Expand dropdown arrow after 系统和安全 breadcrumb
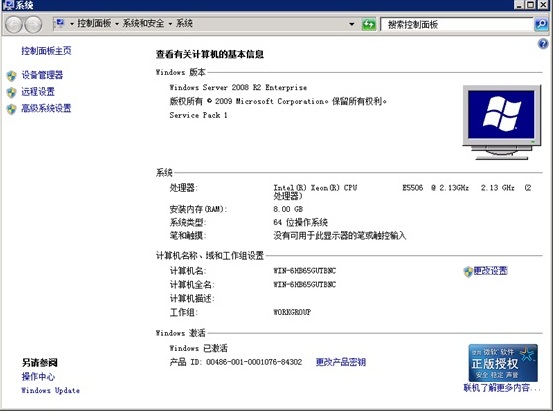Screen dimensions: 556x414 coord(170,24)
